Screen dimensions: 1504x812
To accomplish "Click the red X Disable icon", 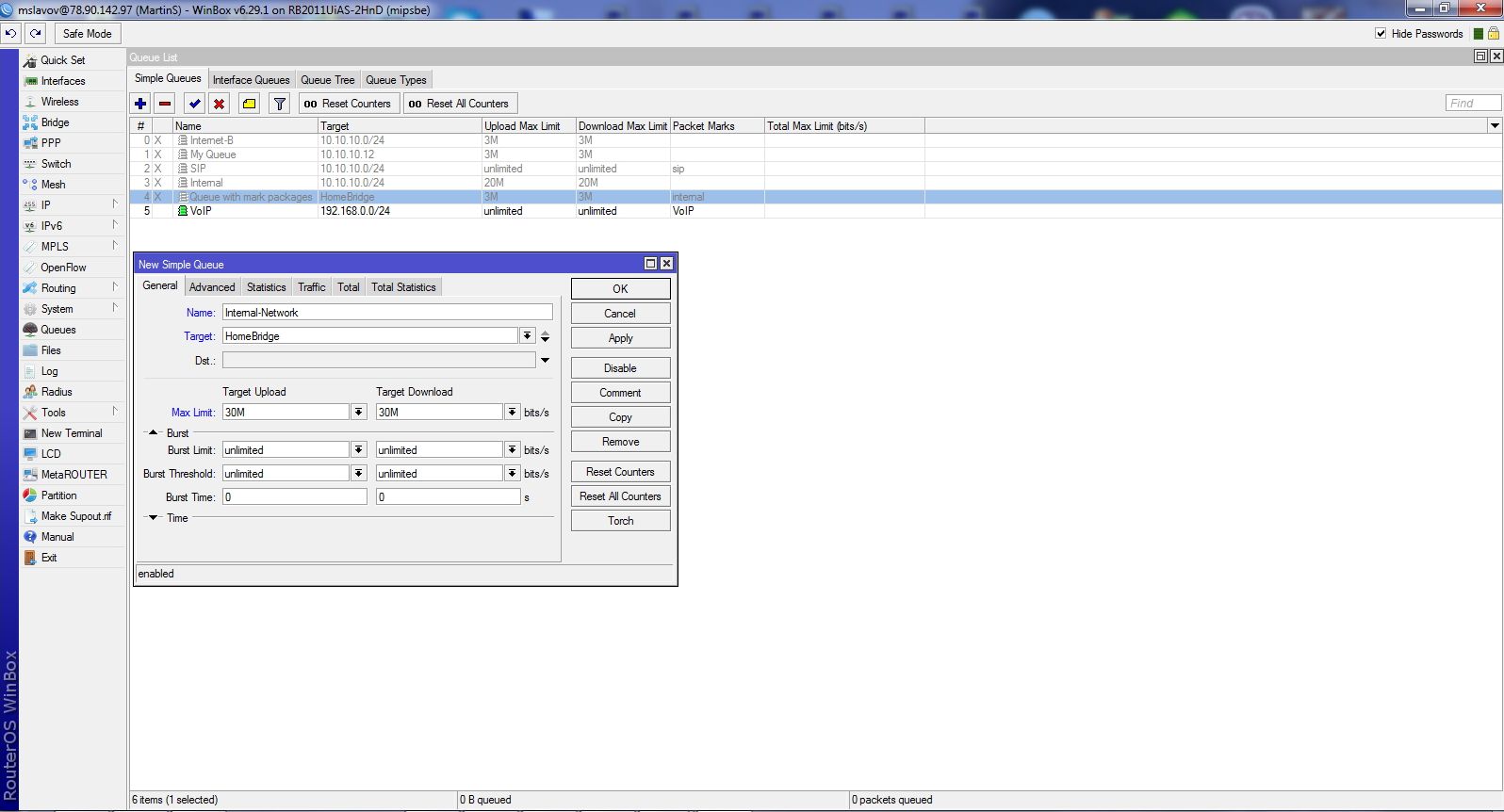I will [x=219, y=104].
